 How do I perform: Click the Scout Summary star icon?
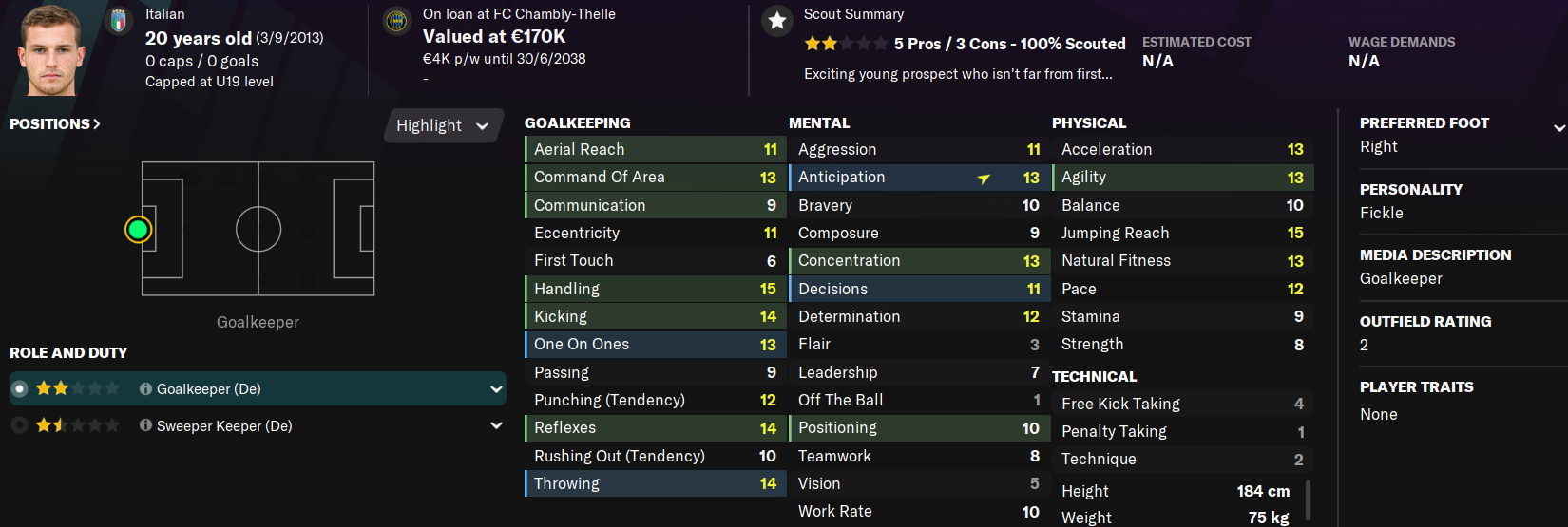777,21
